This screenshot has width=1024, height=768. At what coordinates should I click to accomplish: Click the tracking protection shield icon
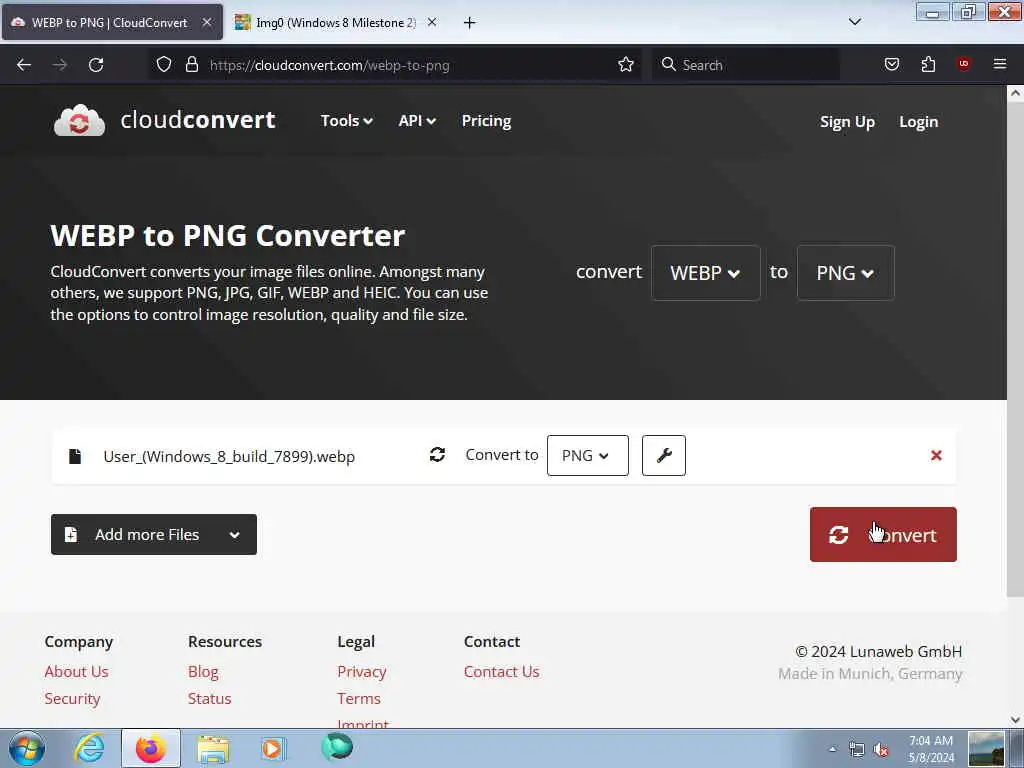[x=164, y=64]
